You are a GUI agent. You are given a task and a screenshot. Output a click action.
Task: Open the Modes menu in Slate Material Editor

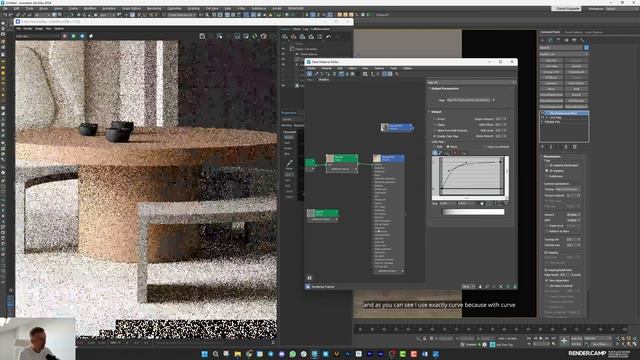tap(311, 68)
